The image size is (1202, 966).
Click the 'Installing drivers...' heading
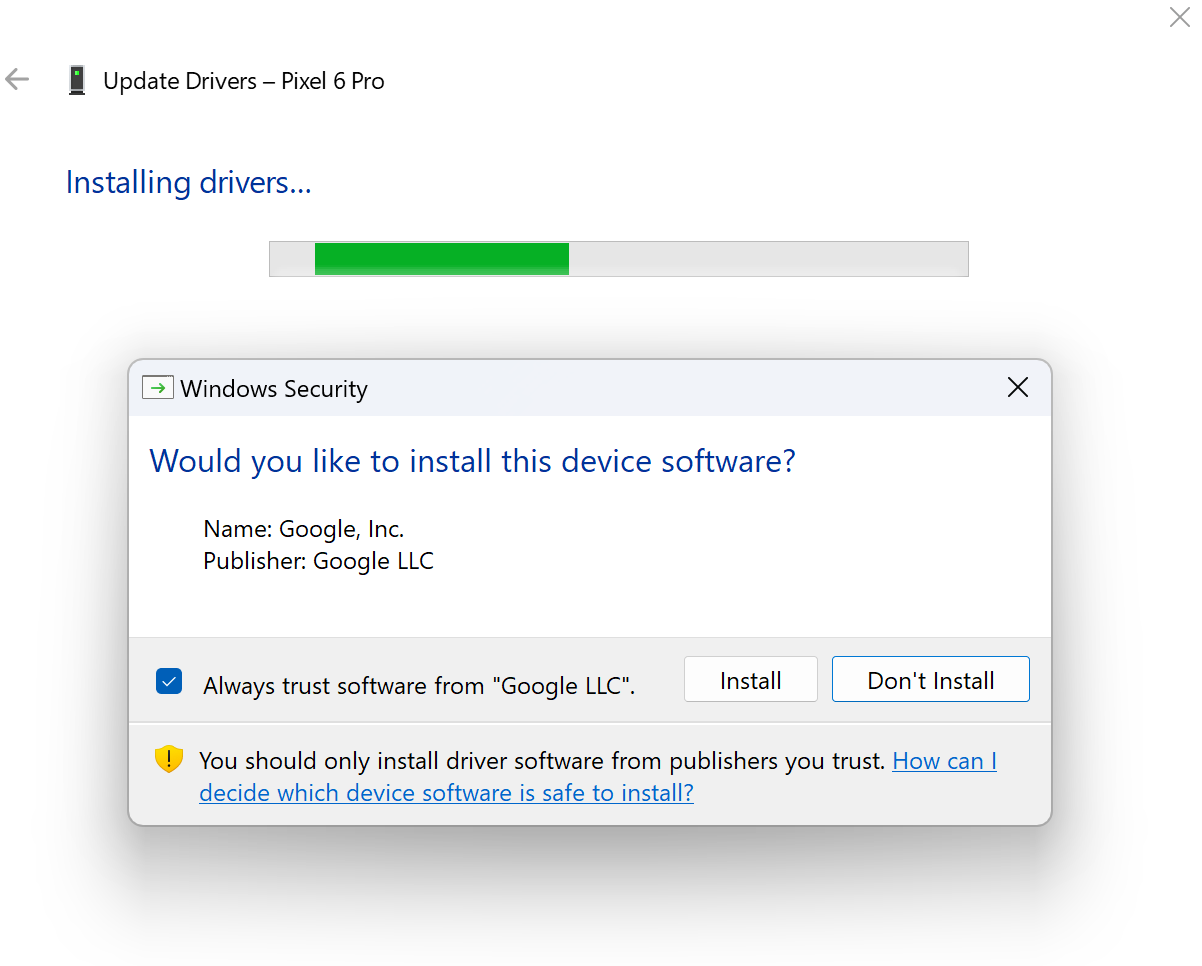point(189,183)
